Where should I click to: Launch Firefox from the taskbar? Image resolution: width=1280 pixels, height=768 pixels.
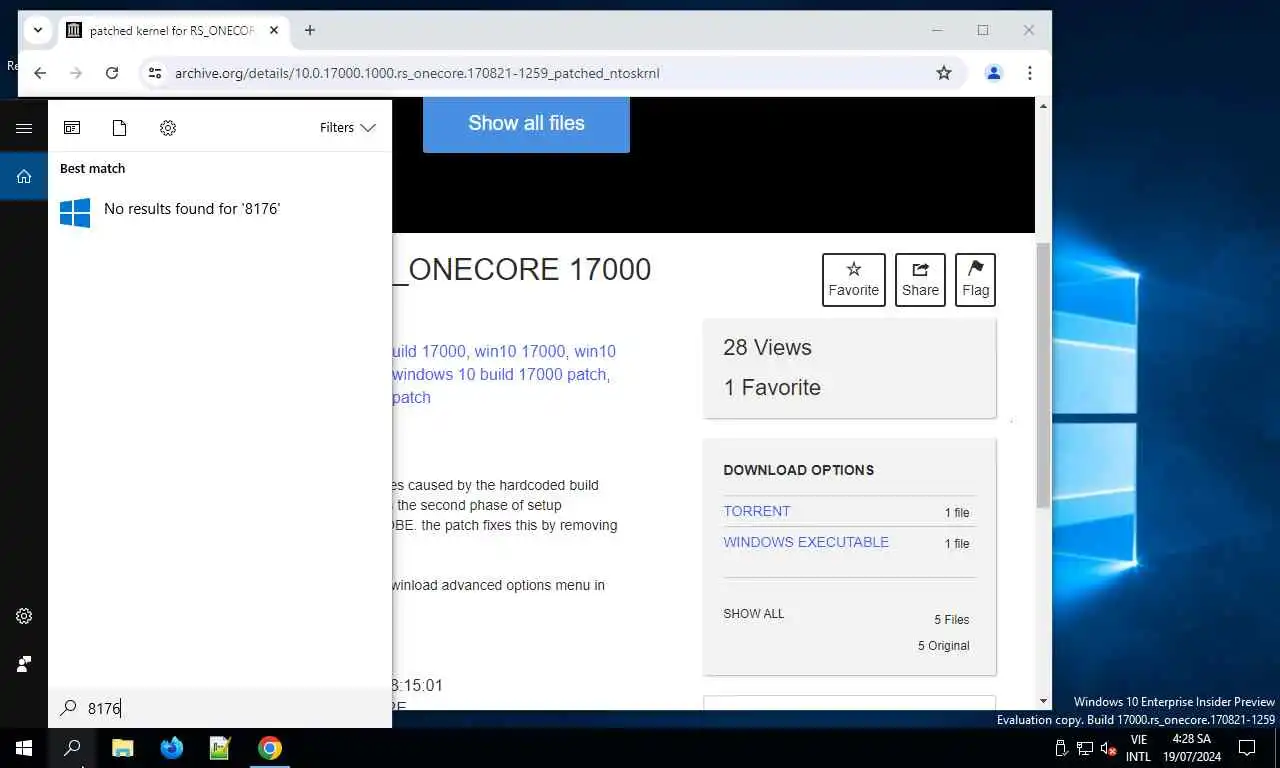(x=171, y=748)
